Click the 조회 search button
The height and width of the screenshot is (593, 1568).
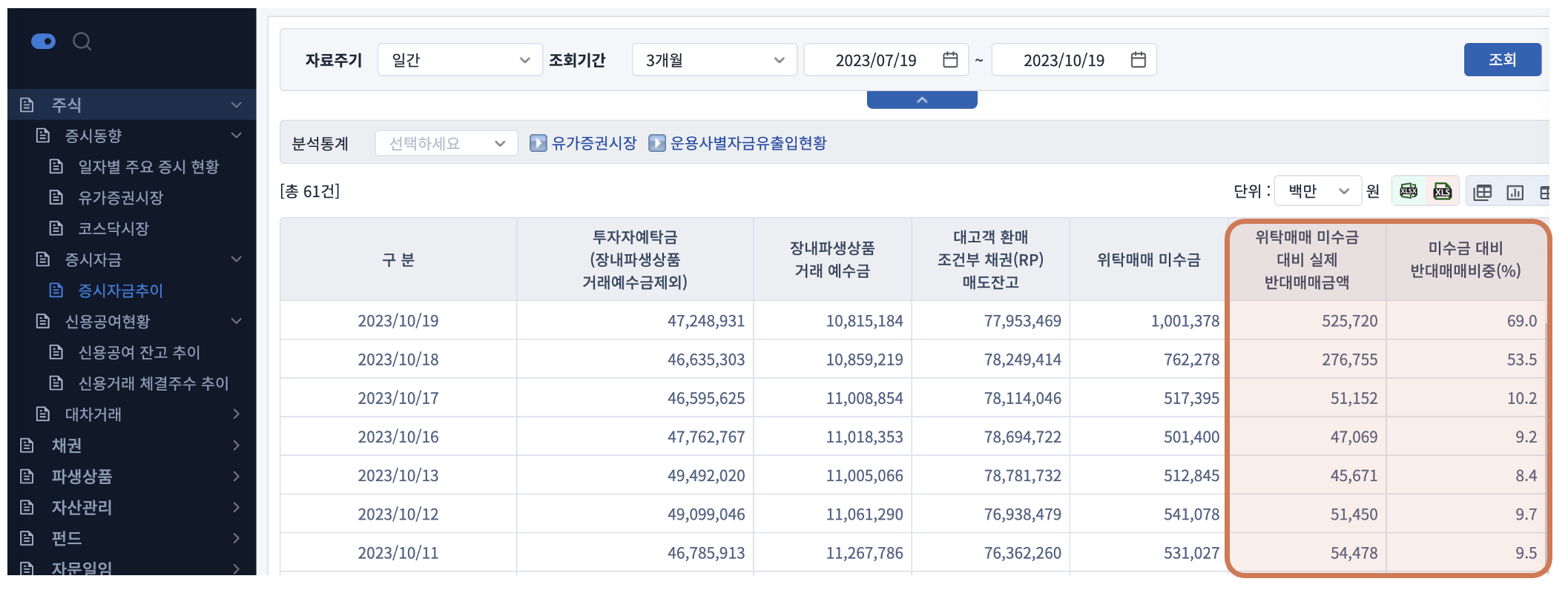pos(1503,59)
